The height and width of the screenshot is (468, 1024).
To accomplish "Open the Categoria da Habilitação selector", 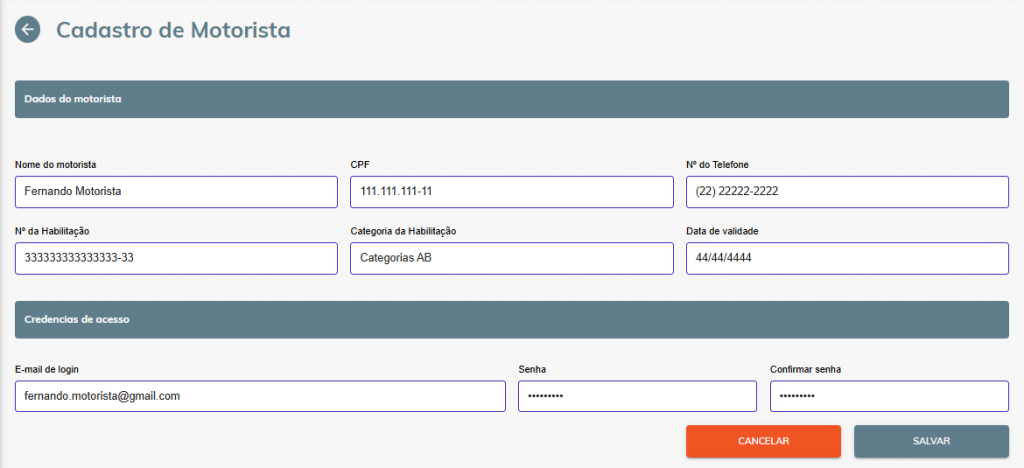I will pos(511,258).
